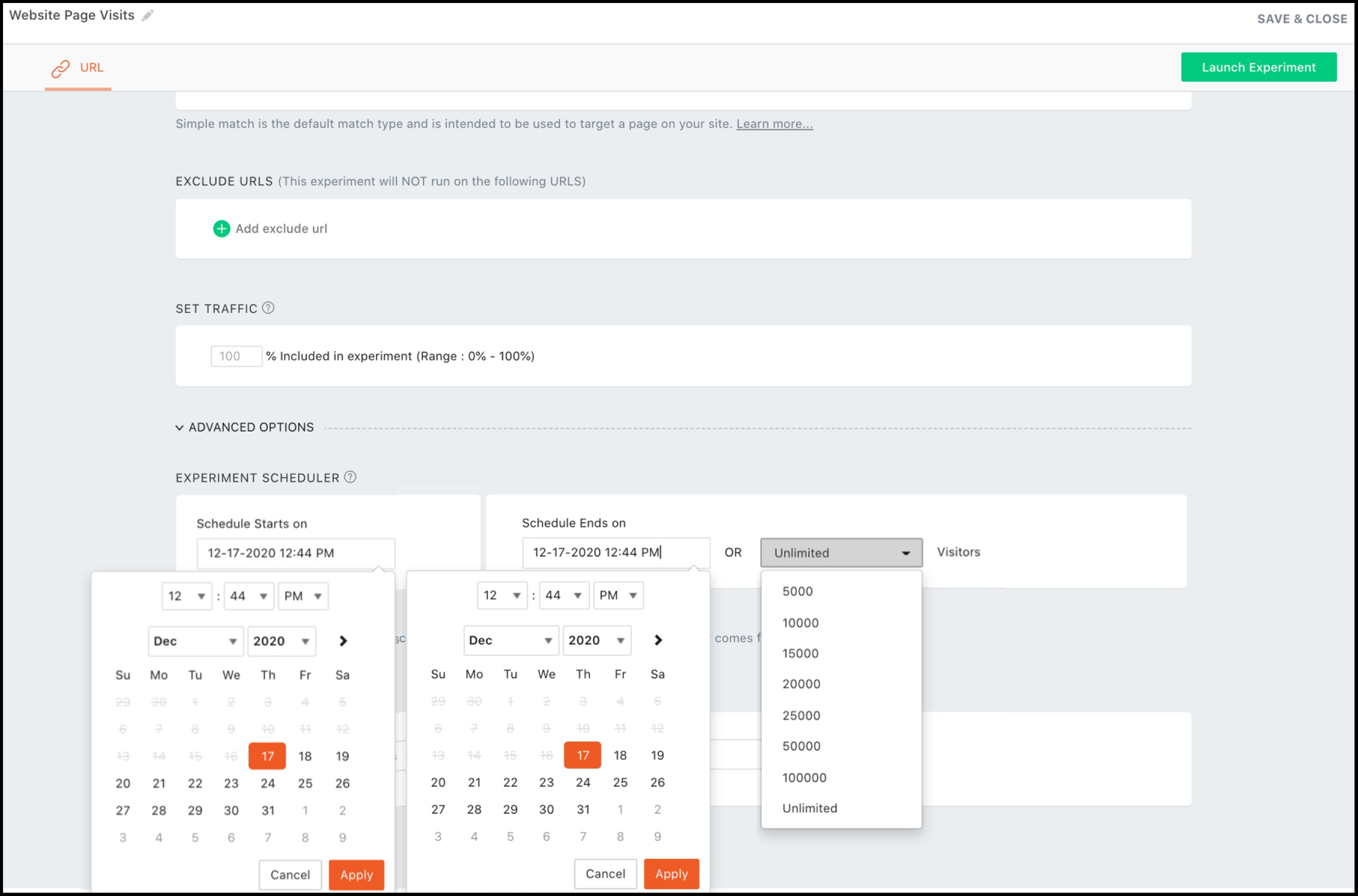The height and width of the screenshot is (896, 1358).
Task: Select December 25 in start calendar
Action: click(305, 783)
